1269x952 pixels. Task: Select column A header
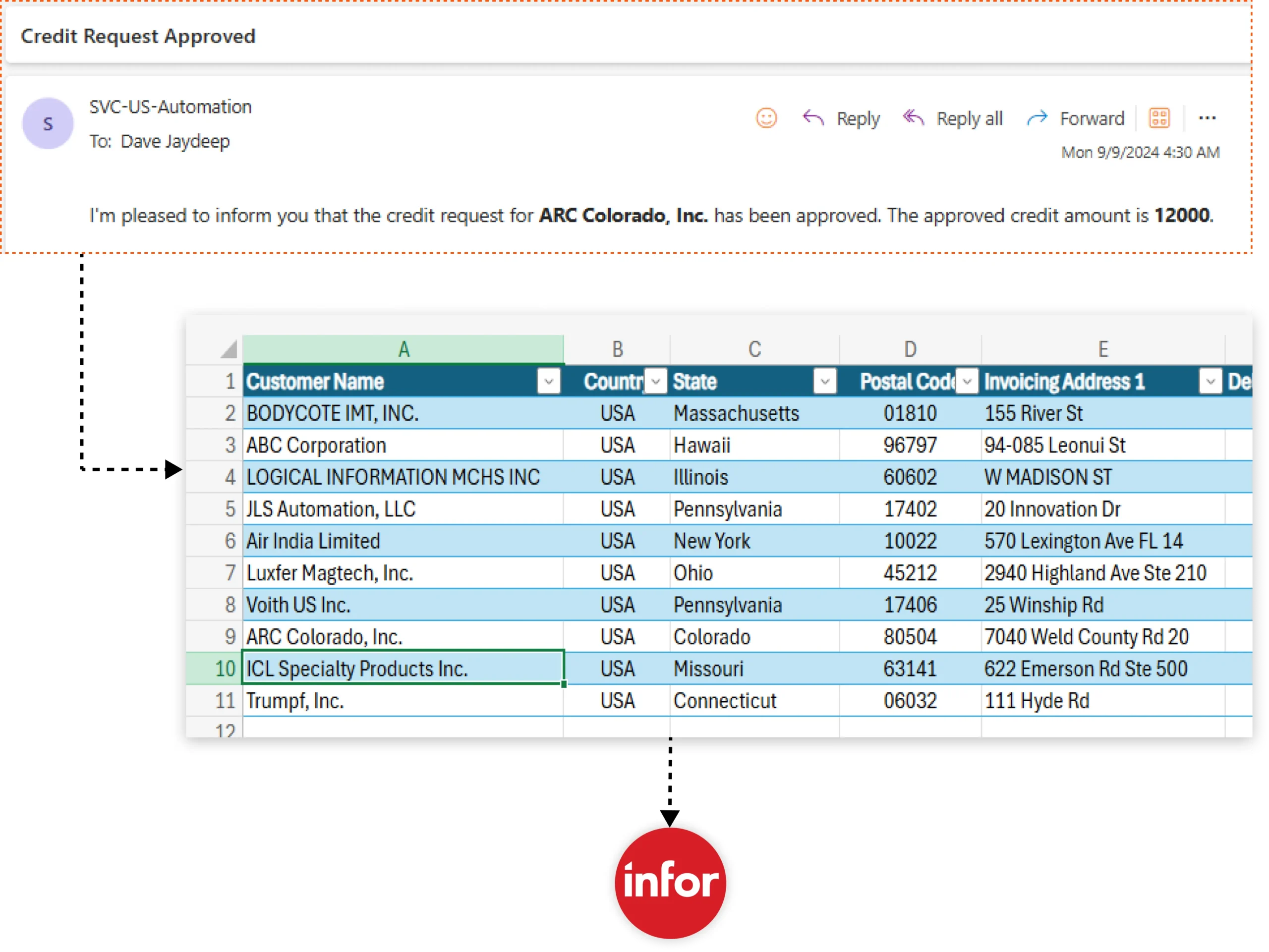(x=404, y=349)
